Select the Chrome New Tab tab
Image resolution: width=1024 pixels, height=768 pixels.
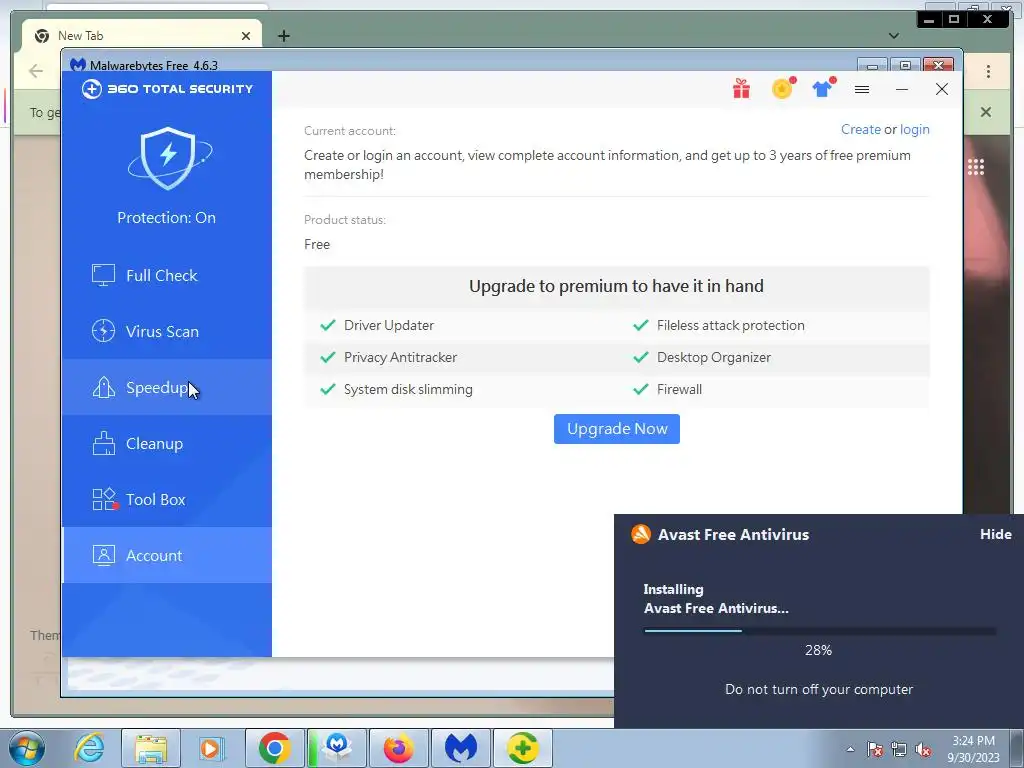(x=142, y=36)
